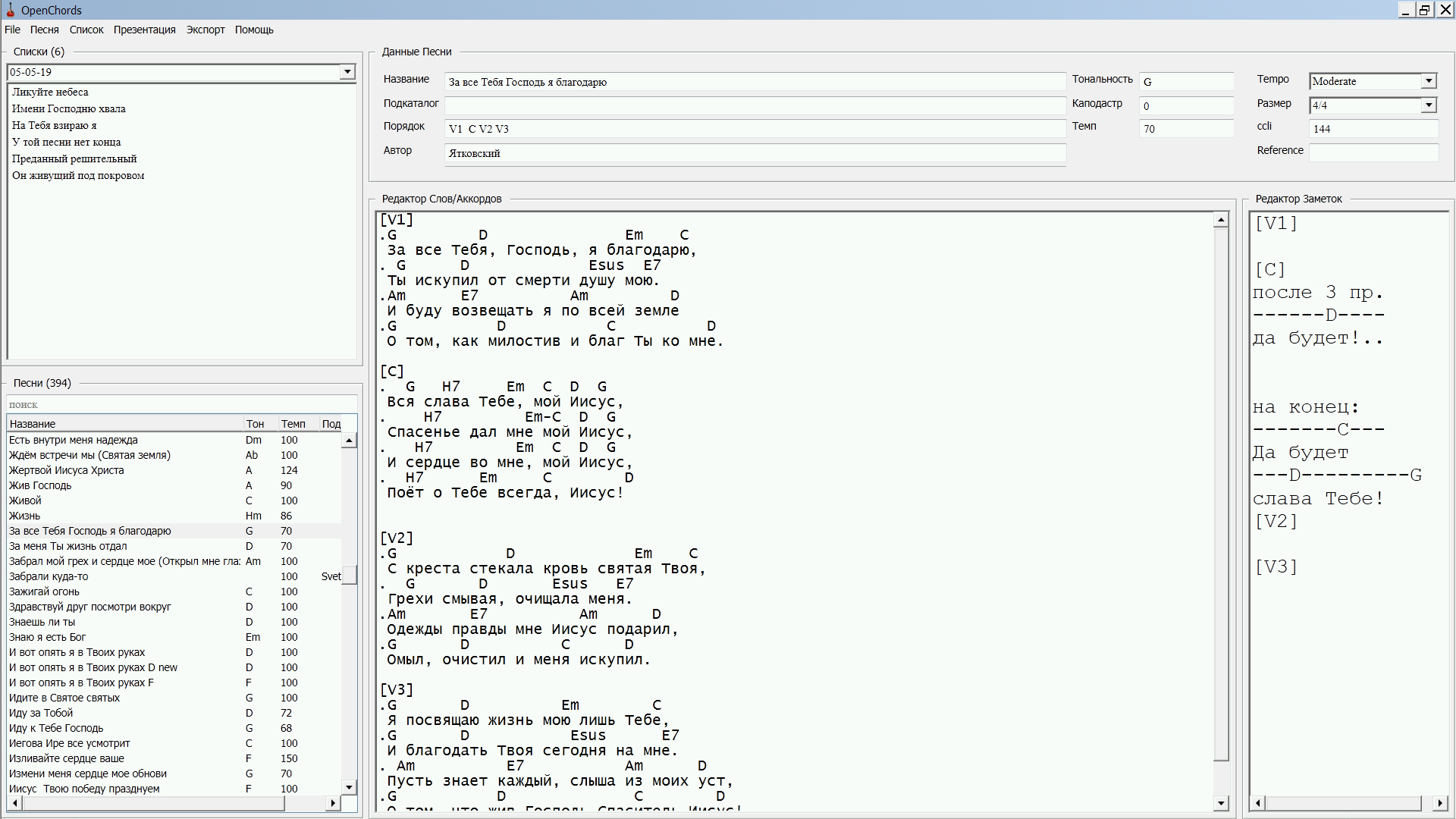The image size is (1456, 819).
Task: Click the song search field (поиск)
Action: coord(181,405)
